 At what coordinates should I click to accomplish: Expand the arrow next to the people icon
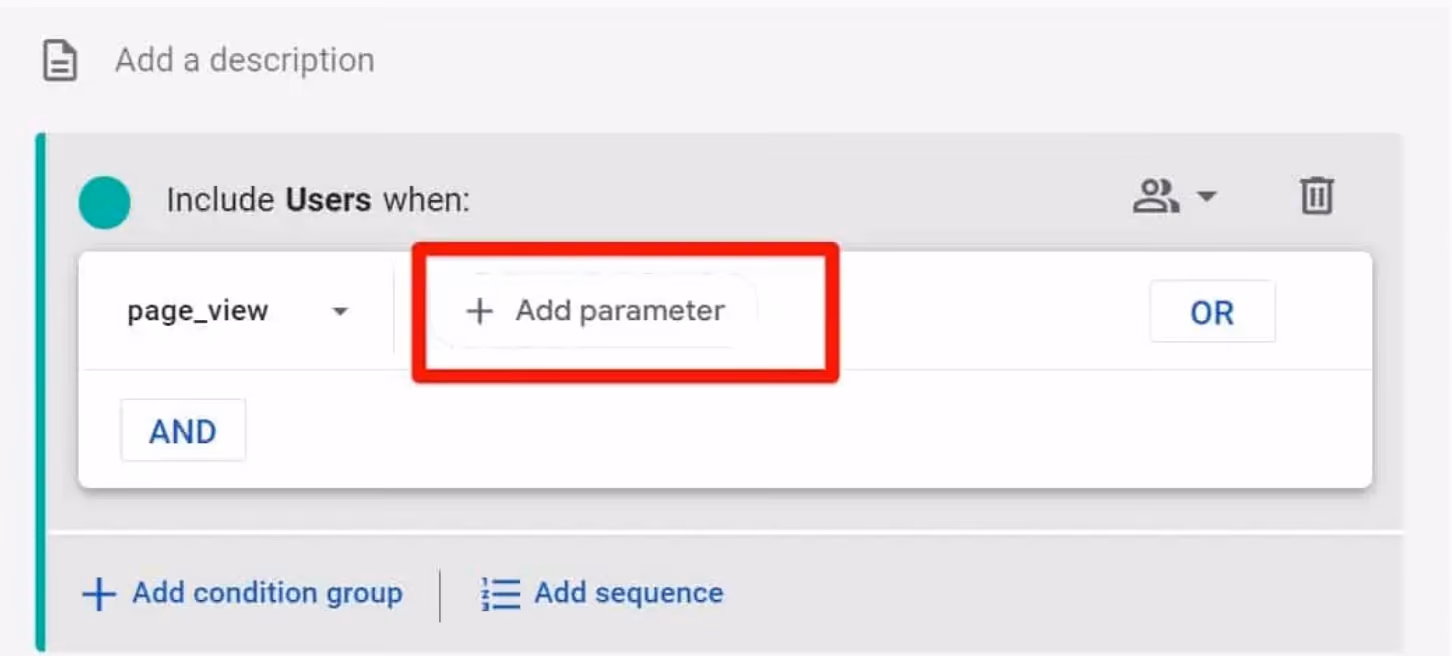(1207, 196)
